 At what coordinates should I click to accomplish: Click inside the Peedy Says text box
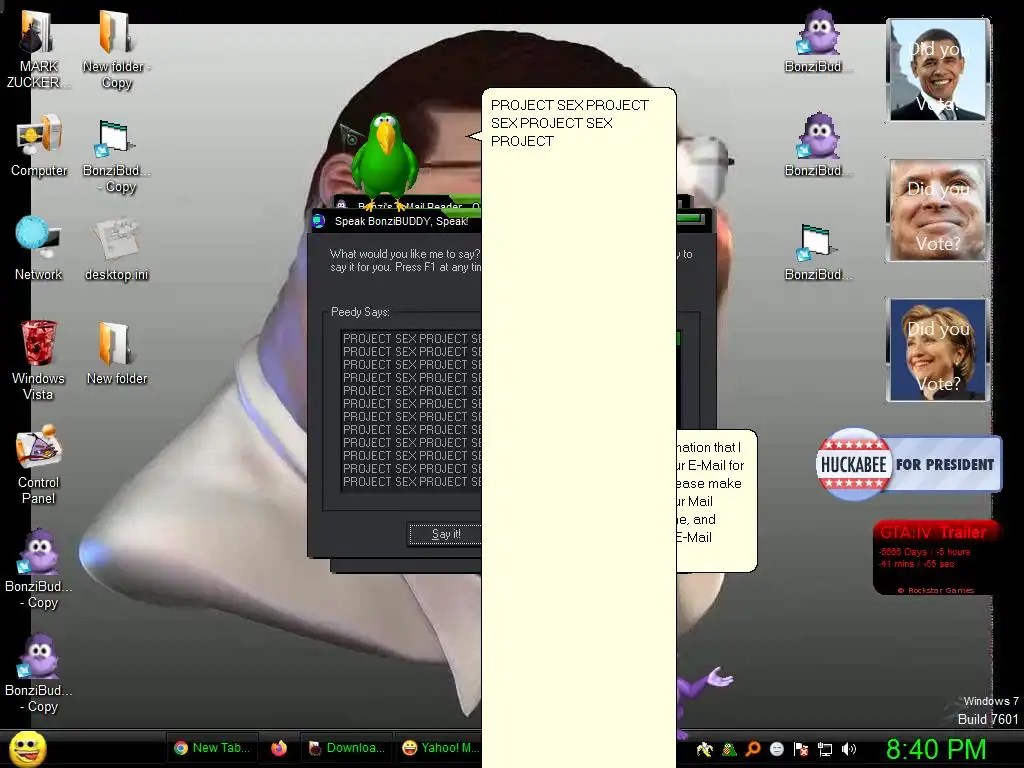point(411,410)
